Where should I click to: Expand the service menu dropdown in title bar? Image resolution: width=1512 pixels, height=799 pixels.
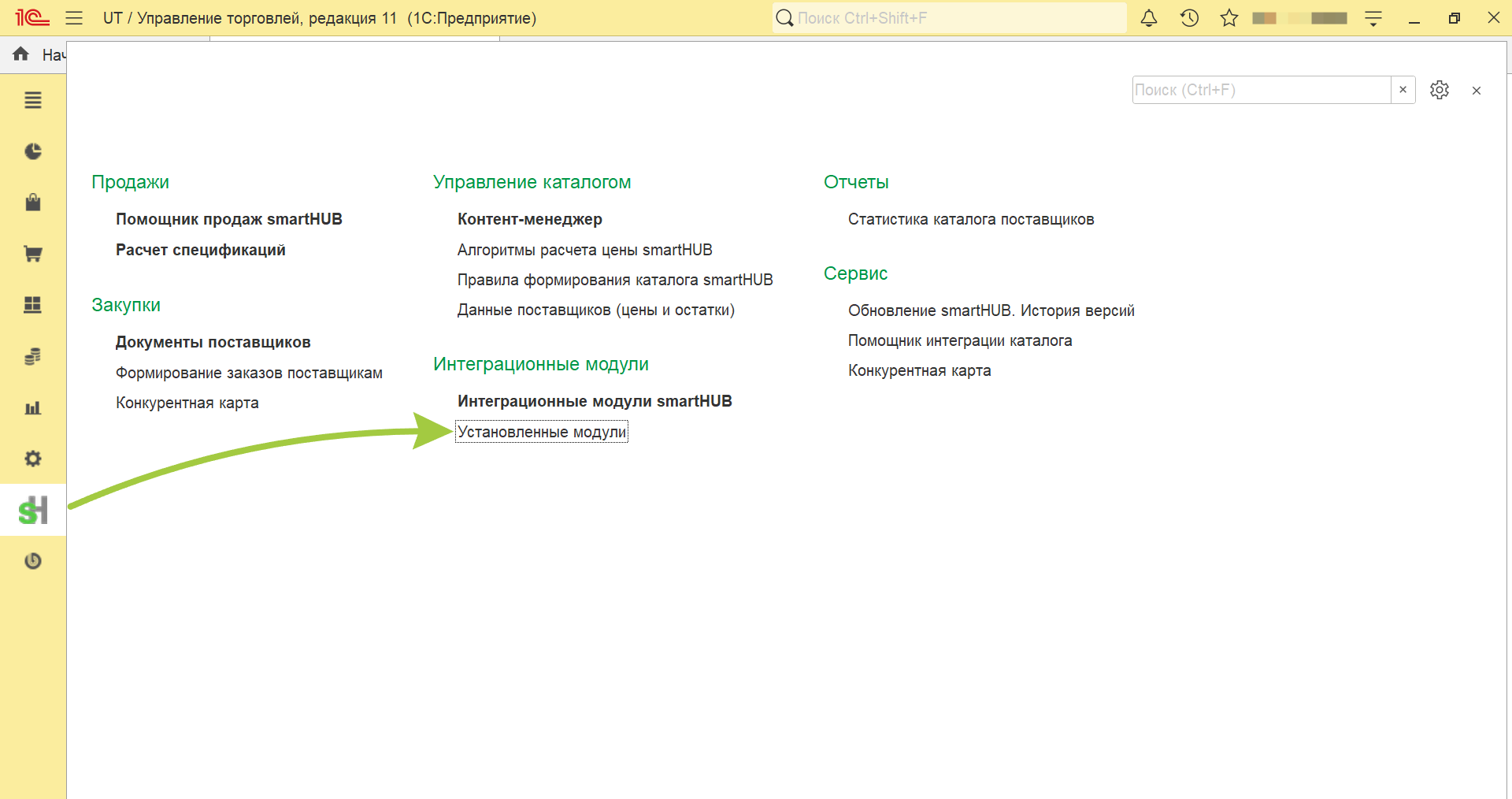(x=1373, y=18)
